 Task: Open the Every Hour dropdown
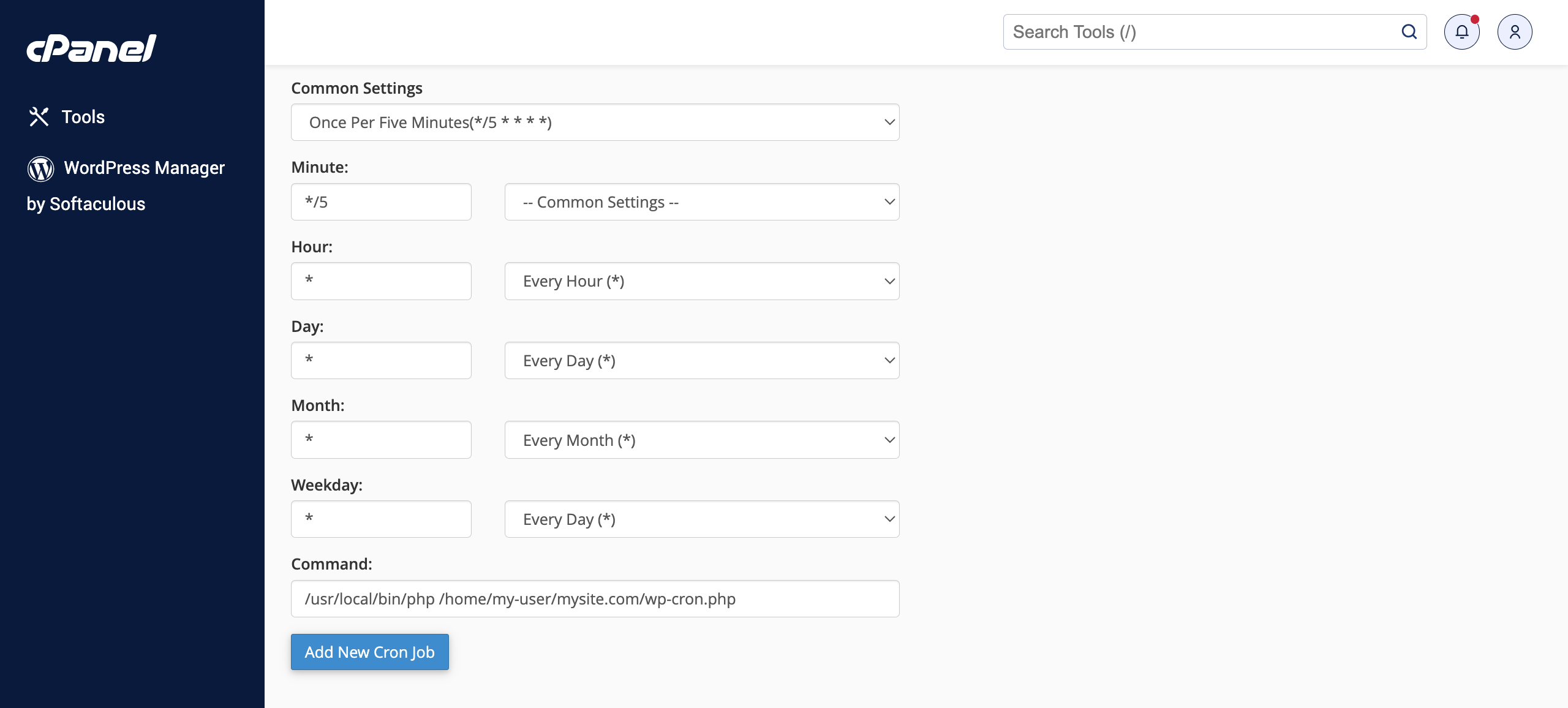(701, 281)
